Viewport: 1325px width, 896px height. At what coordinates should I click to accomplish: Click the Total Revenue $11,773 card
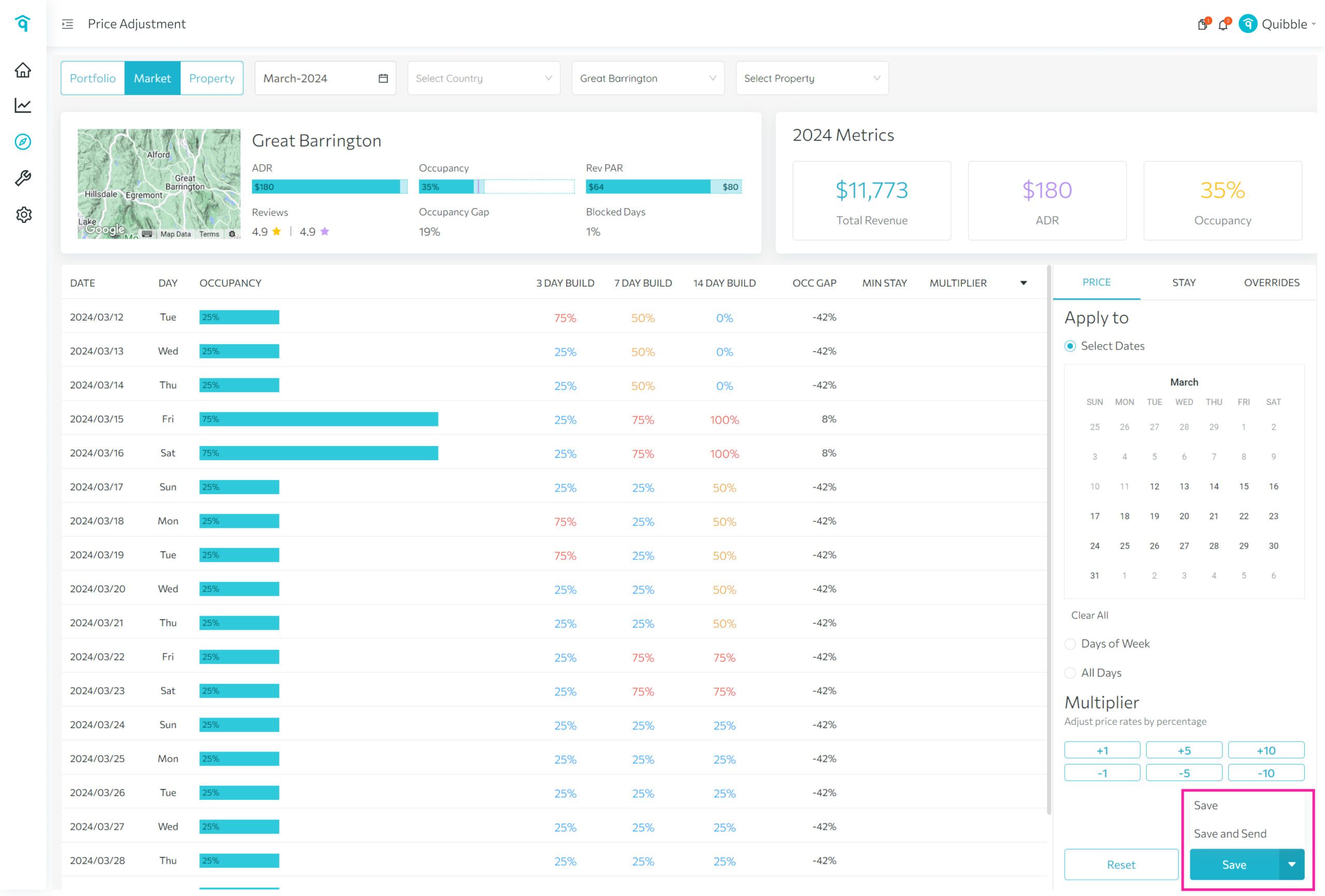[x=871, y=201]
